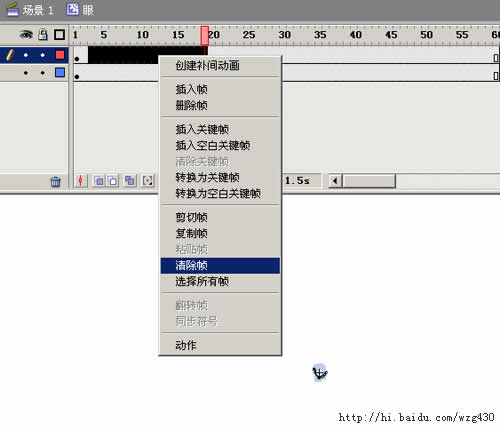Enable the onion skin outlines button
Image resolution: width=500 pixels, height=431 pixels.
click(112, 181)
